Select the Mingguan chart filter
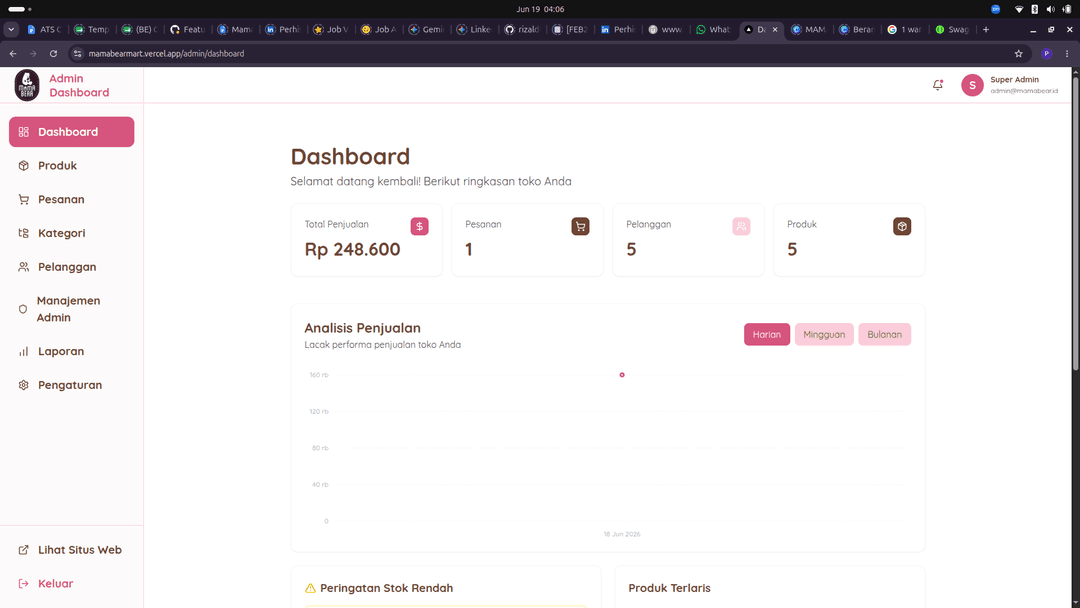Screen dimensions: 1080x608 click(824, 335)
